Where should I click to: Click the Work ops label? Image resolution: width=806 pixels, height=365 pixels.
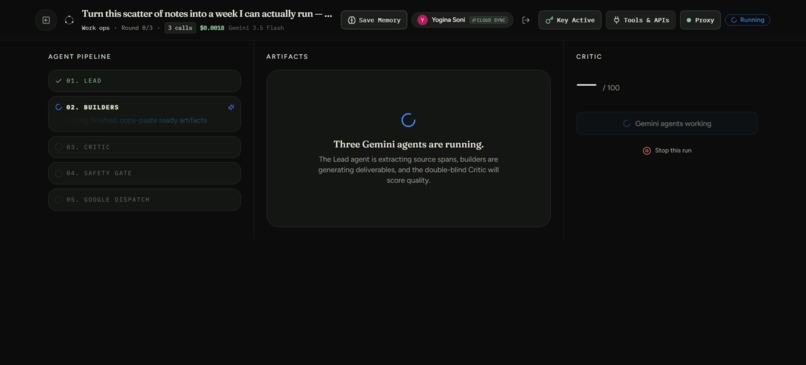96,28
